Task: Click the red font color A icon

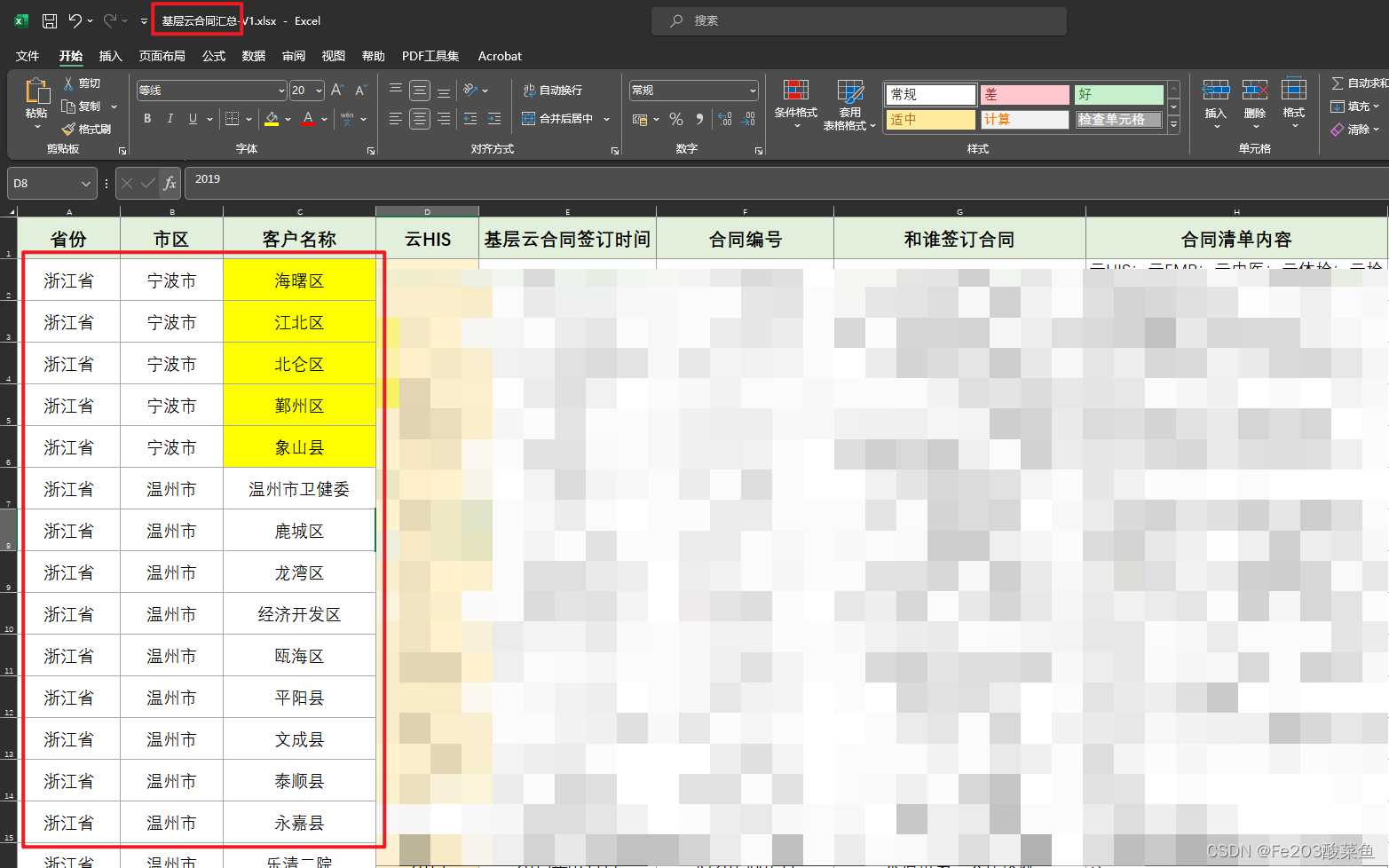Action: click(x=308, y=119)
